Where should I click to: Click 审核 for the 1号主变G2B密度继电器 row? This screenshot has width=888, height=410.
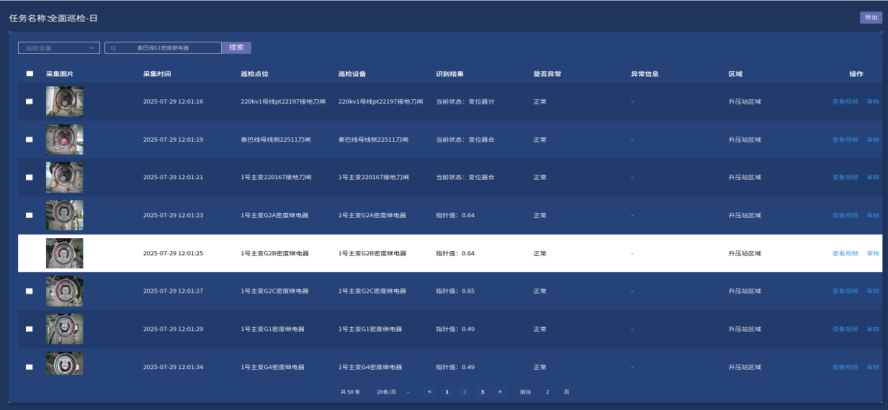coord(873,253)
